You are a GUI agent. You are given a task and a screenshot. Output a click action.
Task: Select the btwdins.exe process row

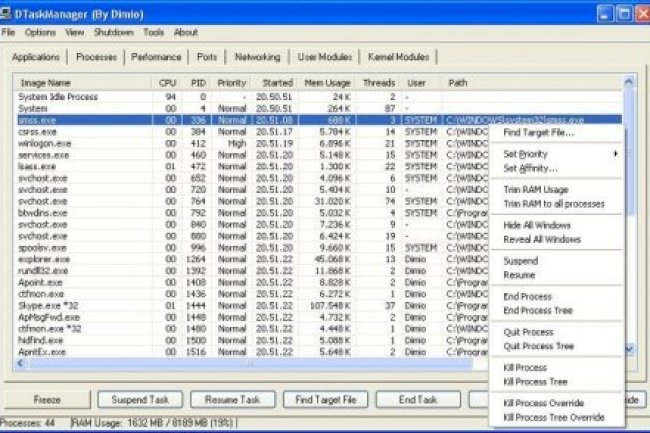pos(252,213)
